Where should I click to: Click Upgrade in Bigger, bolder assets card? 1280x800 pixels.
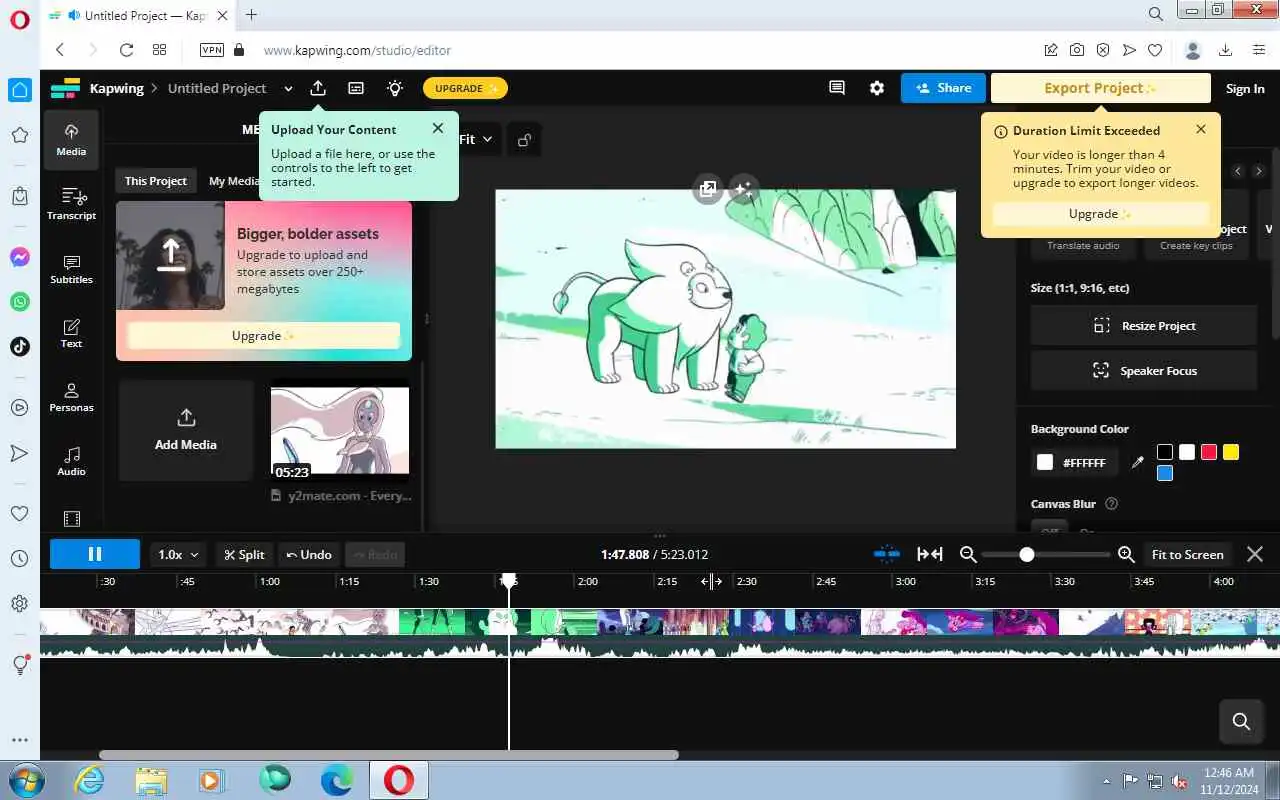(x=264, y=335)
